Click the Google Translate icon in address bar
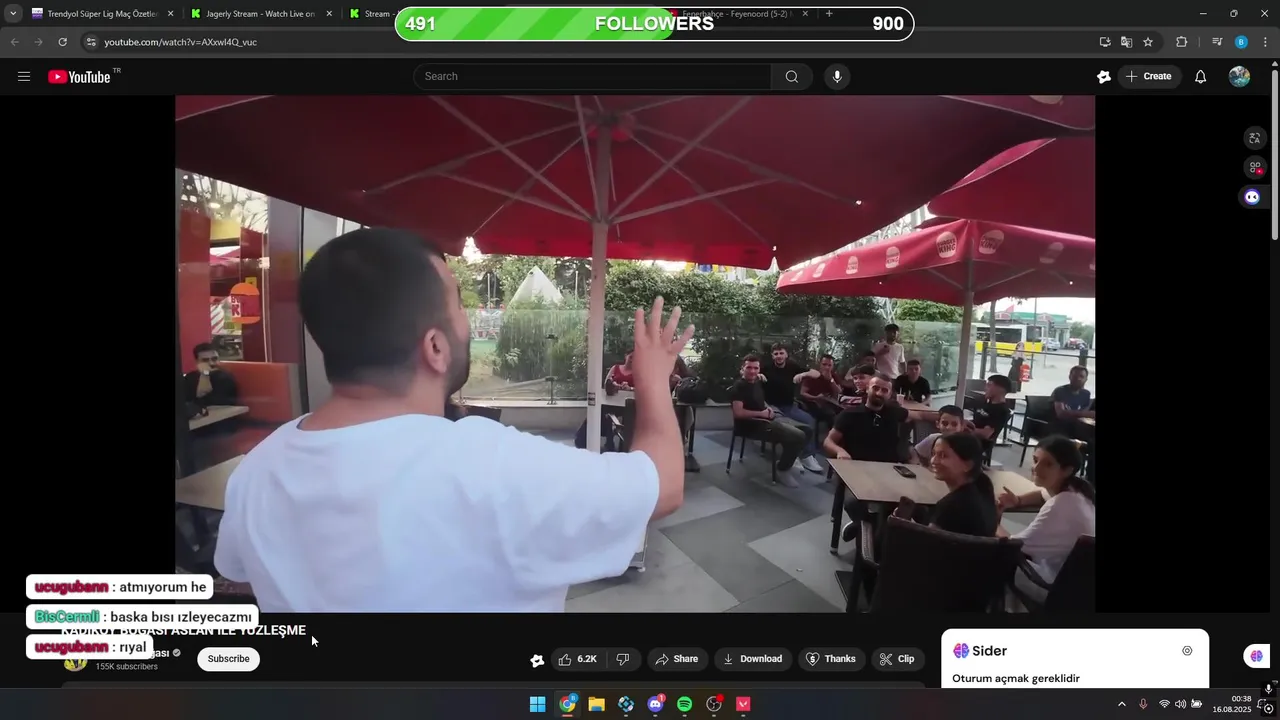 pyautogui.click(x=1126, y=42)
